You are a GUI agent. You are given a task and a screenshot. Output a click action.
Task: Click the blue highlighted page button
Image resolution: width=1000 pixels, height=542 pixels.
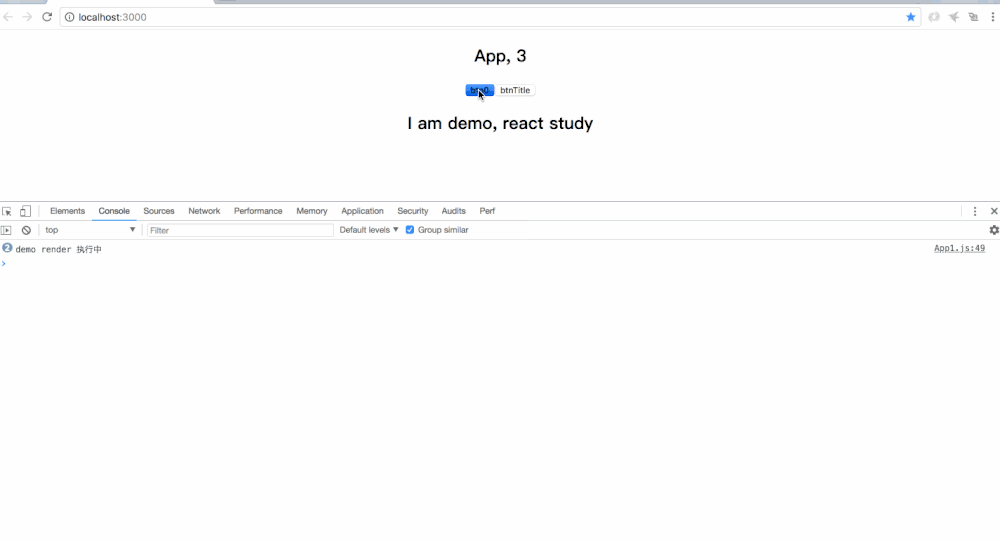point(480,91)
